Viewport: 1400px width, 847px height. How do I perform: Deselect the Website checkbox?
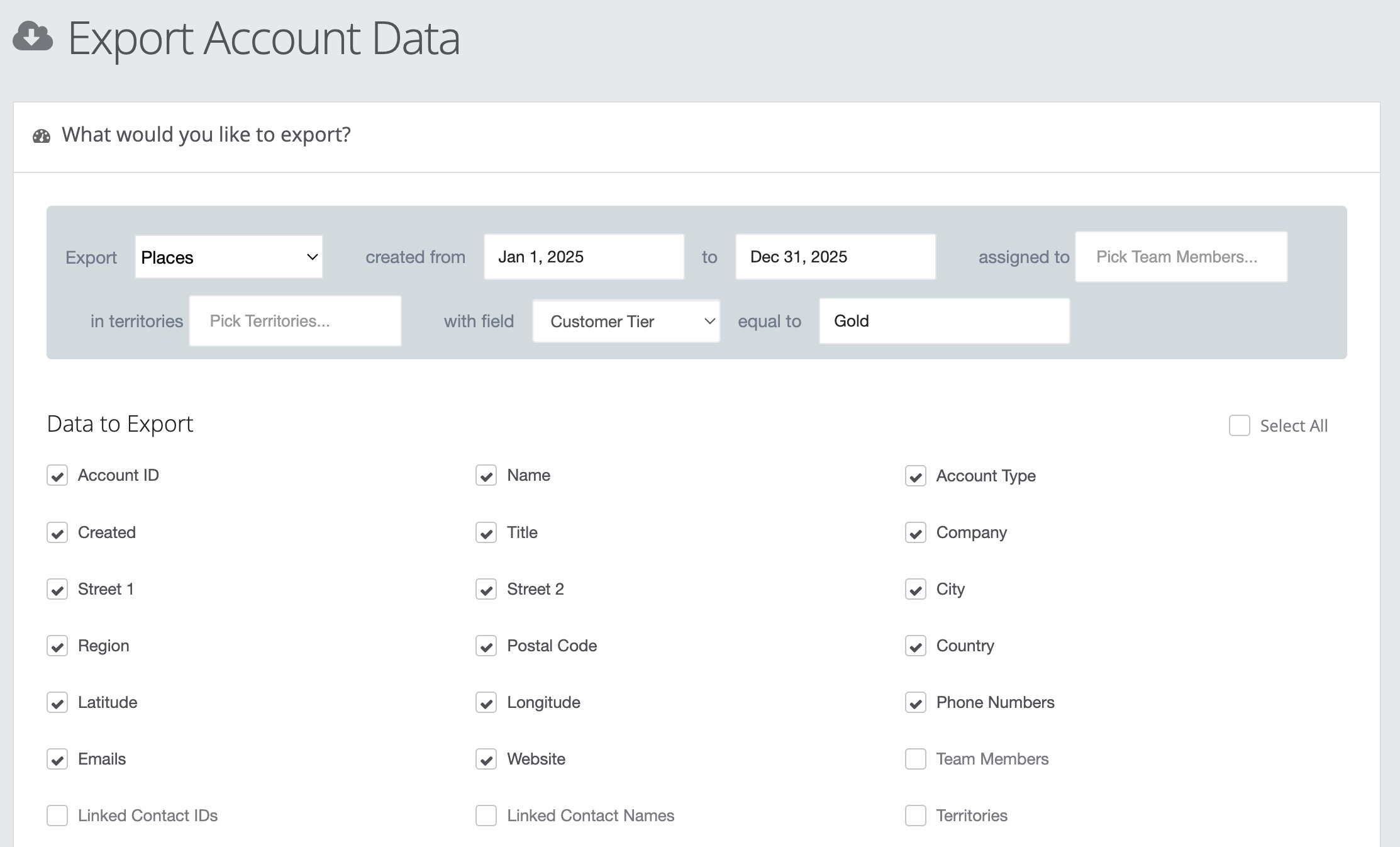(486, 759)
